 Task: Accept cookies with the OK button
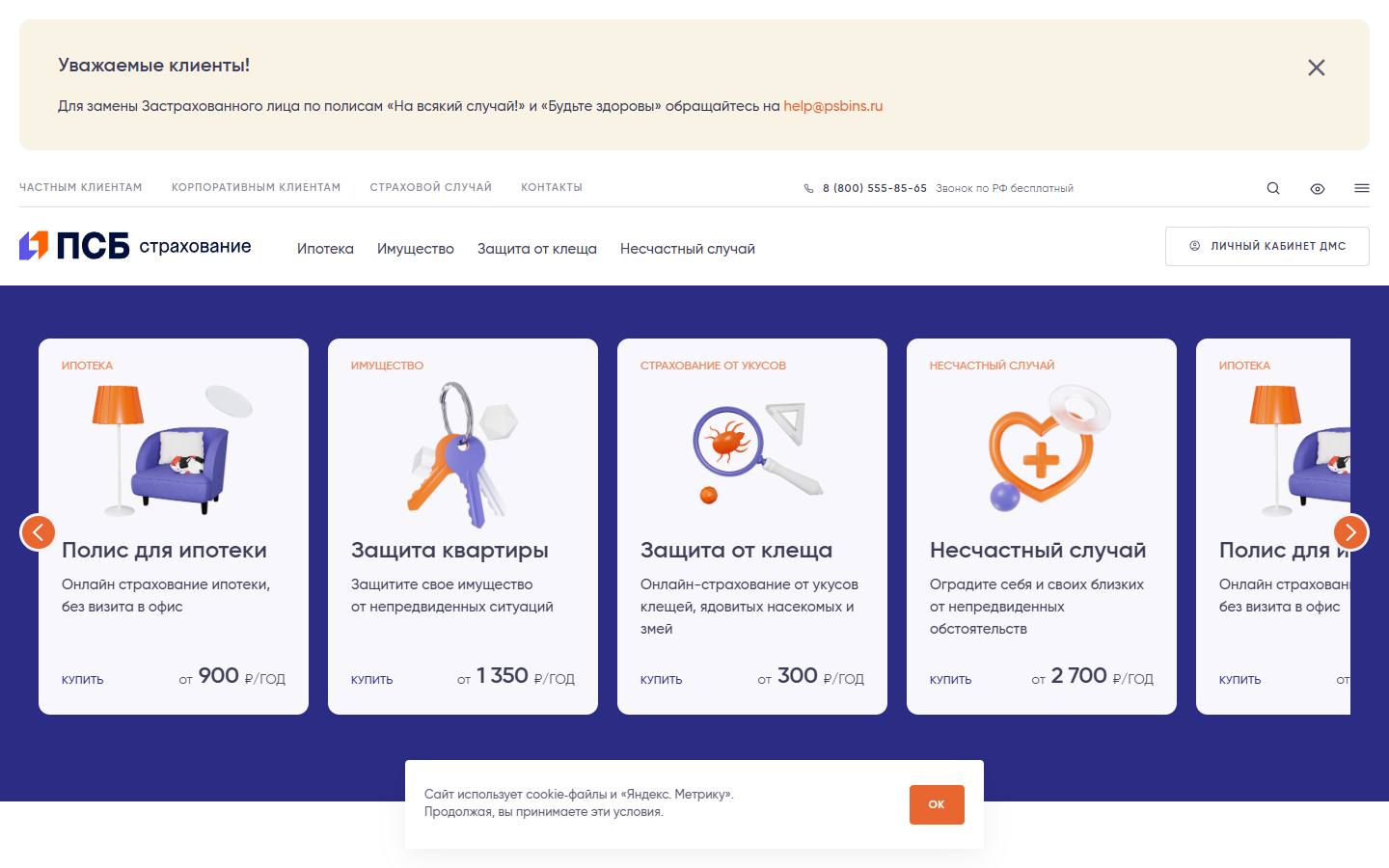[937, 804]
